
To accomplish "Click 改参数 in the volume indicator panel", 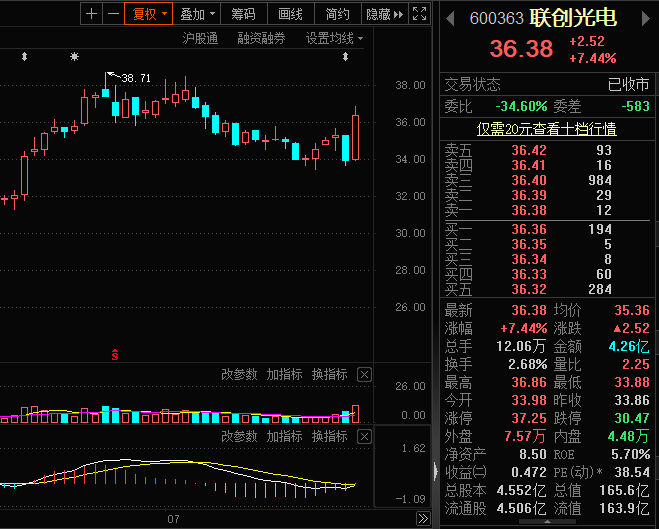I will point(239,374).
